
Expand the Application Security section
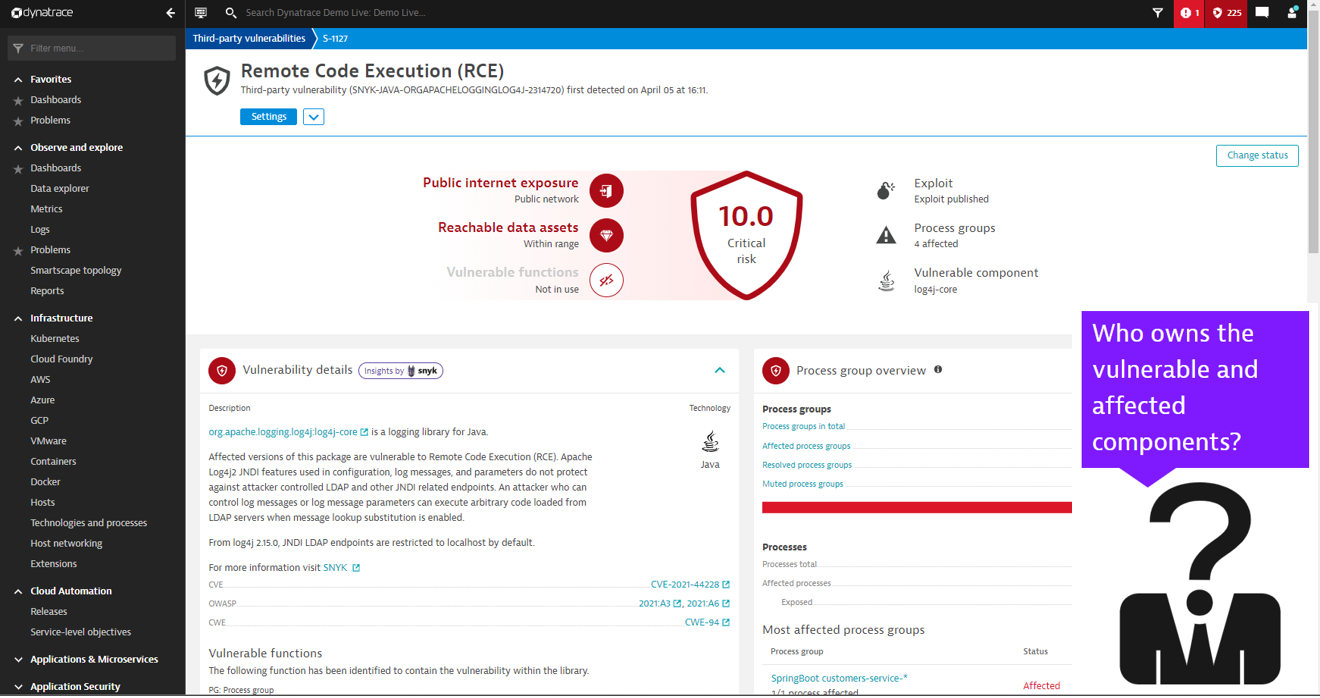tap(18, 687)
